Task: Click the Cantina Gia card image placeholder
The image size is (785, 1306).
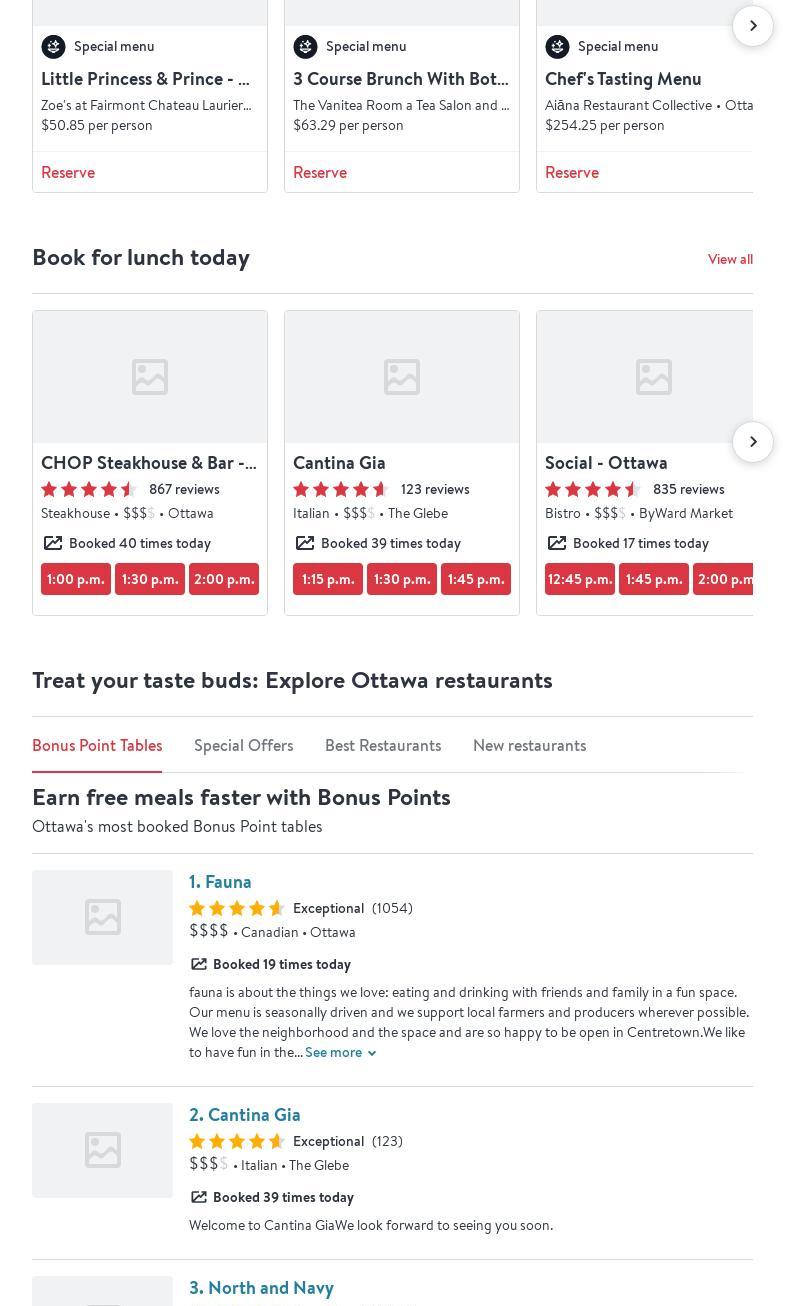Action: click(x=401, y=377)
